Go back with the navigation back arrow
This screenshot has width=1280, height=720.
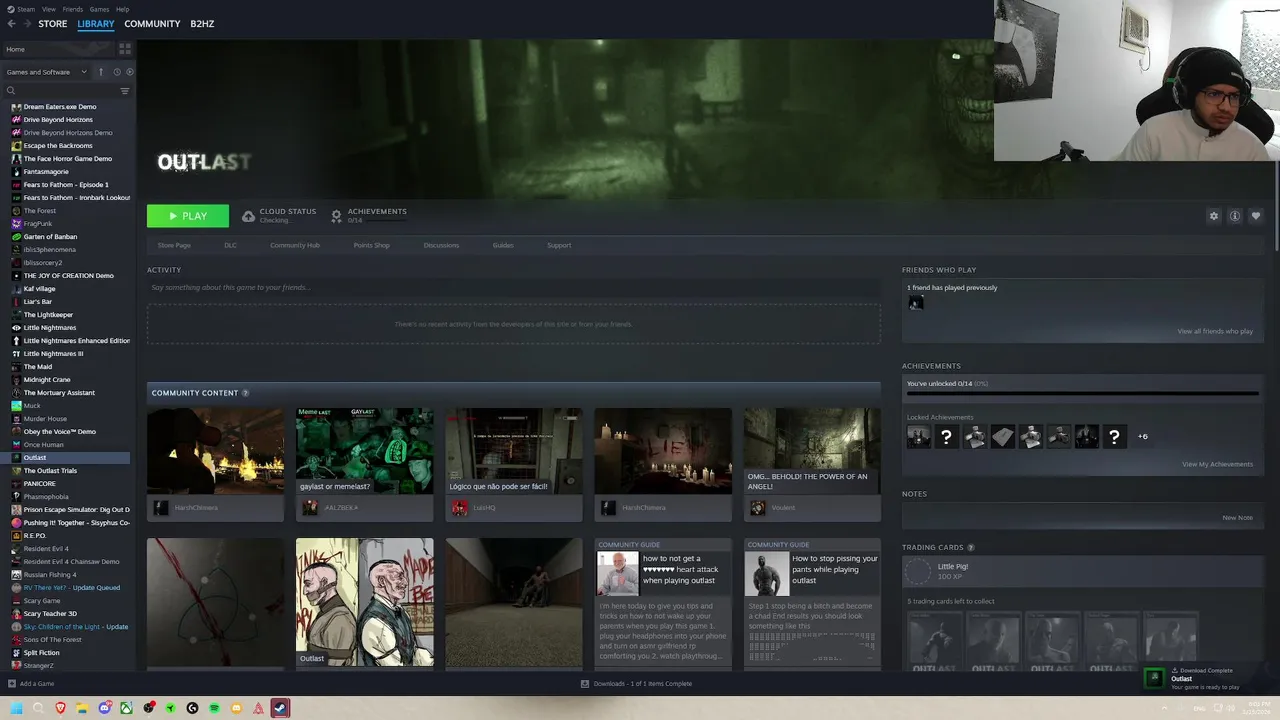pos(12,24)
